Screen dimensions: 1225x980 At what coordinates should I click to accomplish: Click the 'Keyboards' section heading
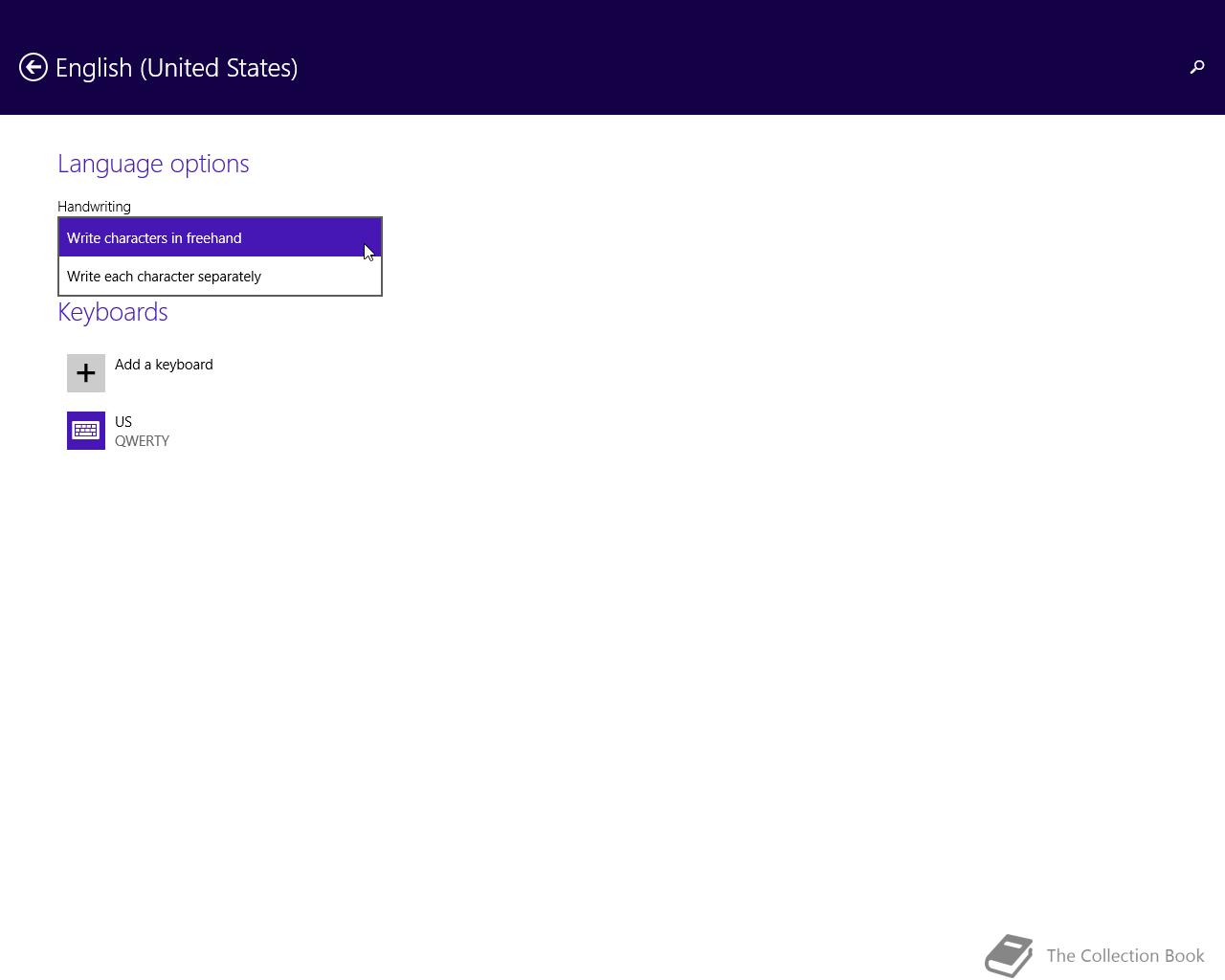pyautogui.click(x=113, y=312)
